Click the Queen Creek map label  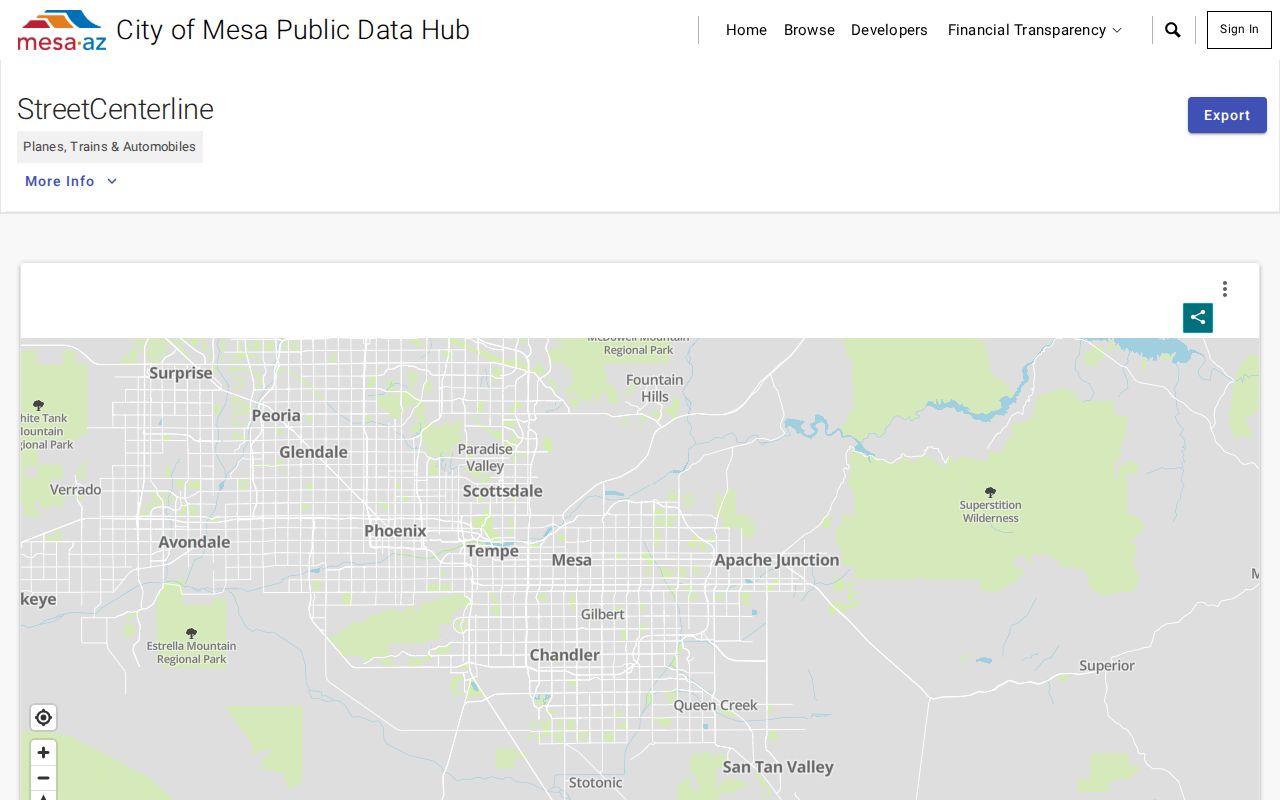tap(716, 705)
